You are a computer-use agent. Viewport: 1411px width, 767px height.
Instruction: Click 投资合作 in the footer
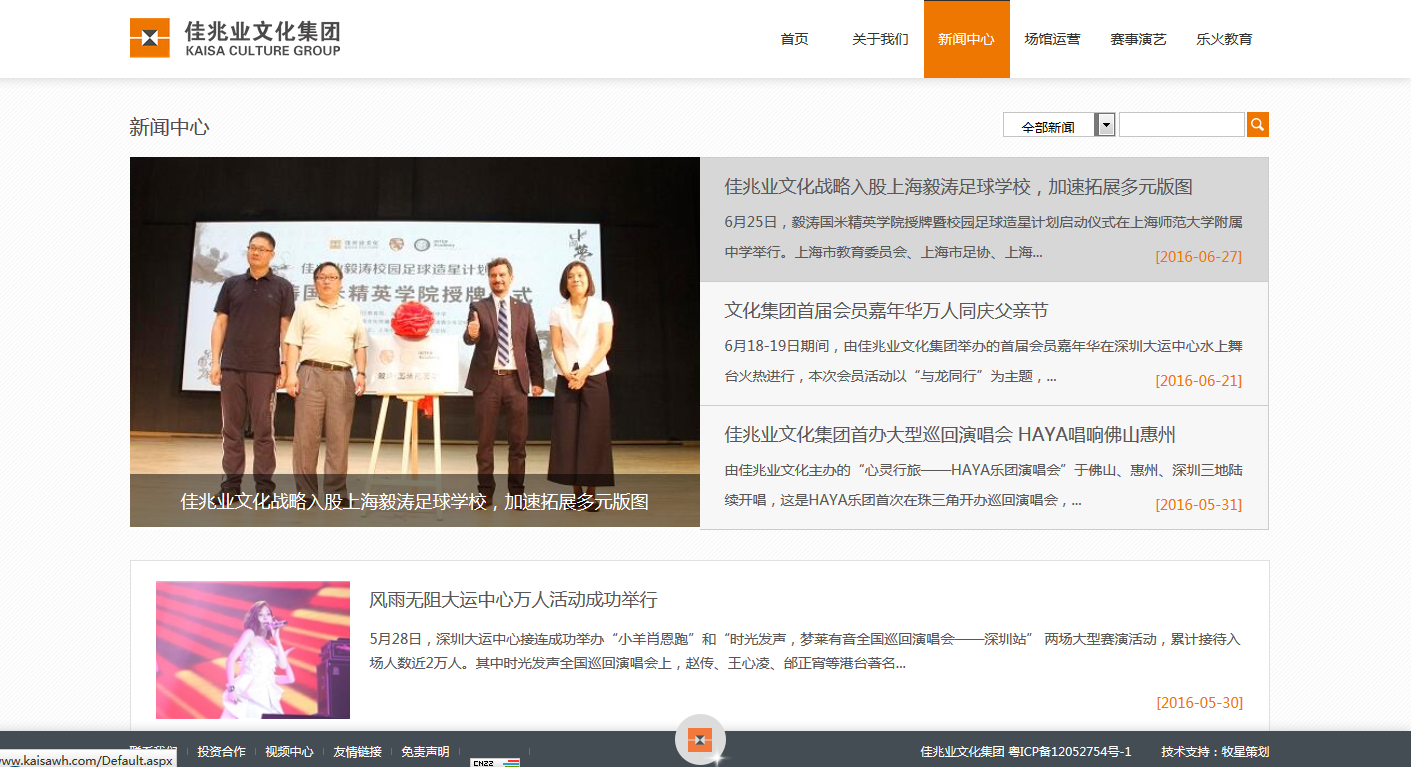pos(221,752)
